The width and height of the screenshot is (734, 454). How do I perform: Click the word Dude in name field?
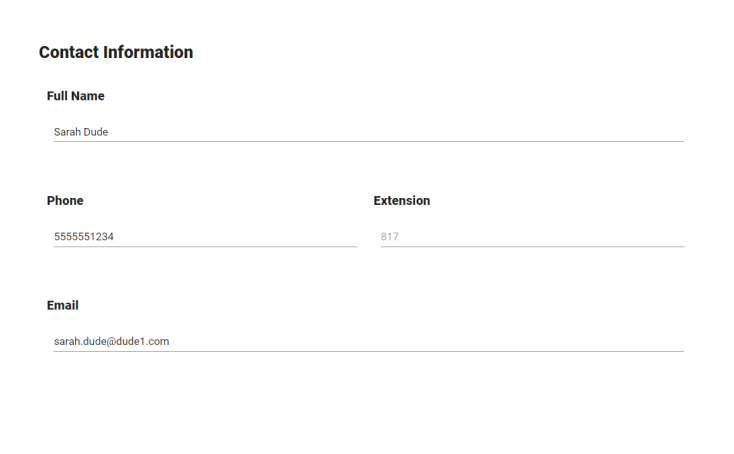[x=96, y=132]
